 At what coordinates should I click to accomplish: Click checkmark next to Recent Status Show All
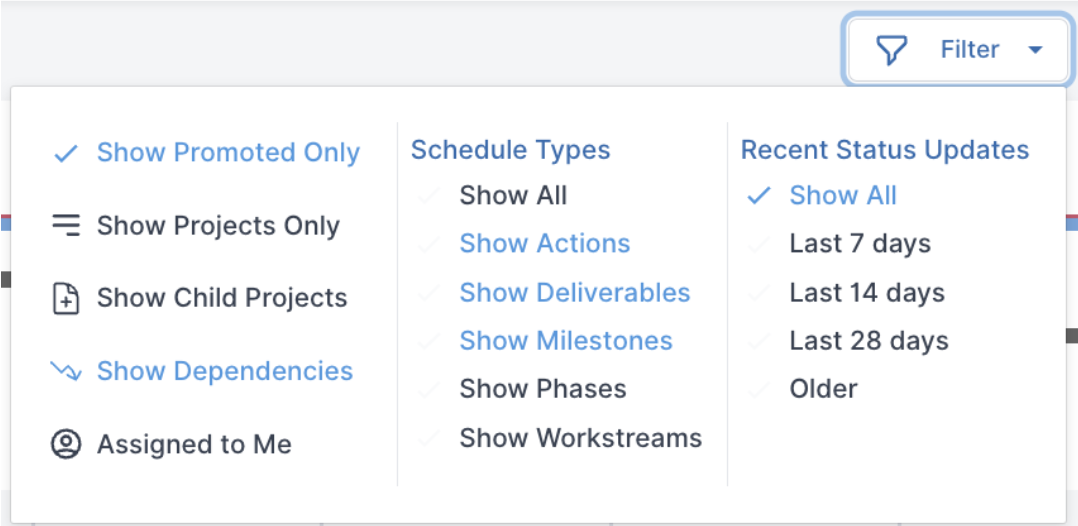[x=758, y=196]
